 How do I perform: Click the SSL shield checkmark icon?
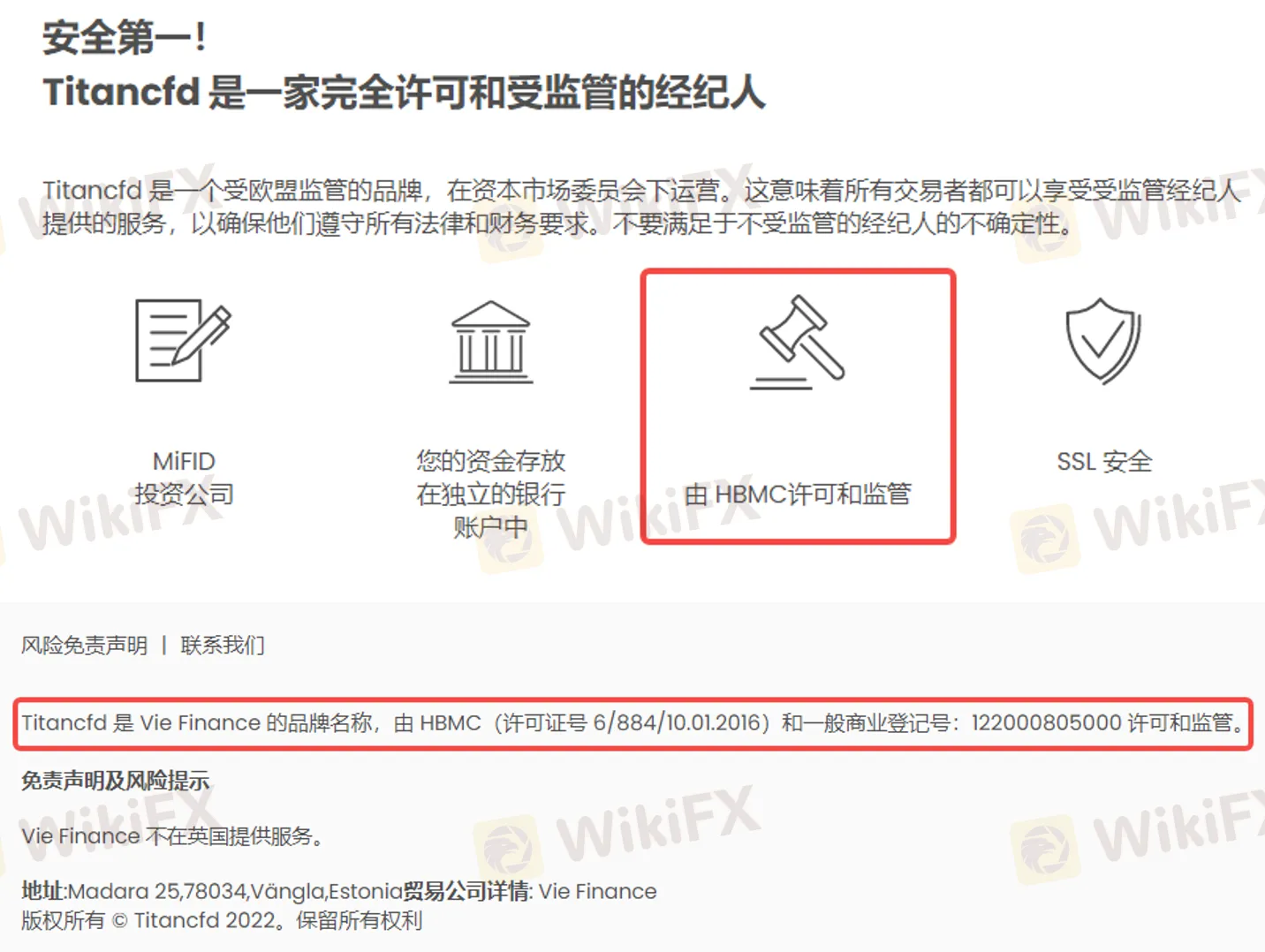1103,341
